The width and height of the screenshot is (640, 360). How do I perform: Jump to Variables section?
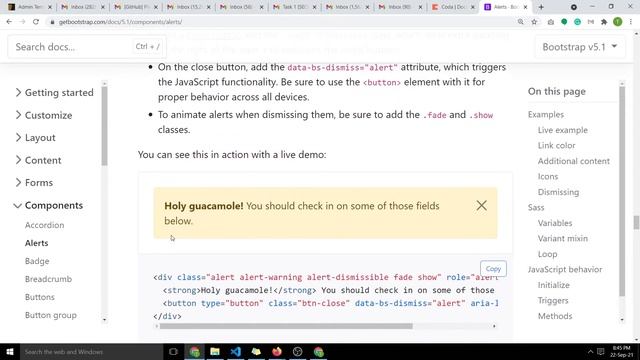tap(555, 223)
